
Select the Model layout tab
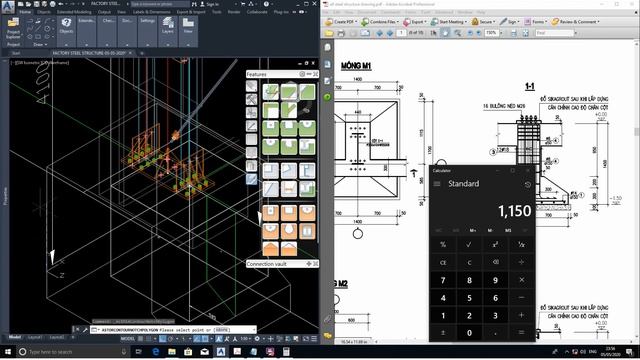[x=15, y=338]
